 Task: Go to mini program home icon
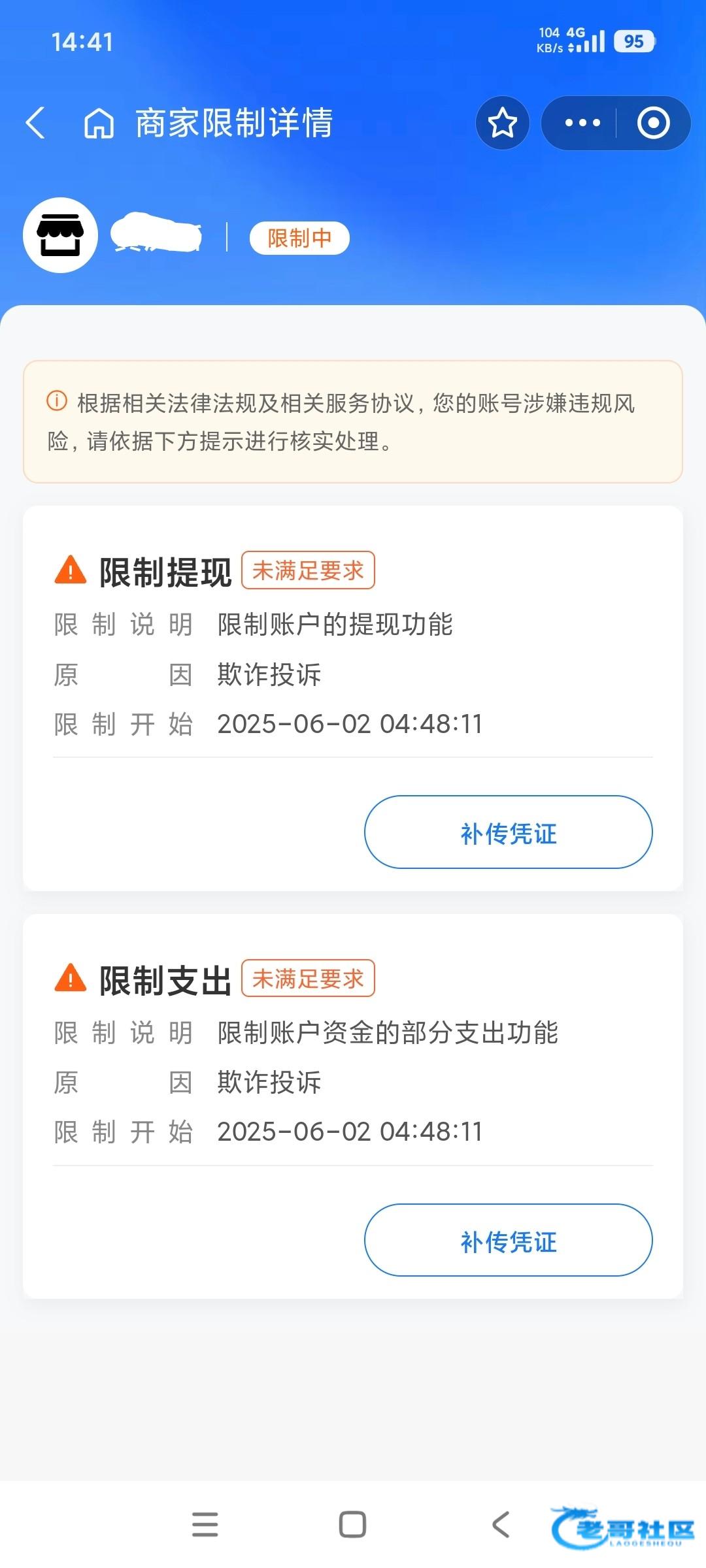[99, 123]
